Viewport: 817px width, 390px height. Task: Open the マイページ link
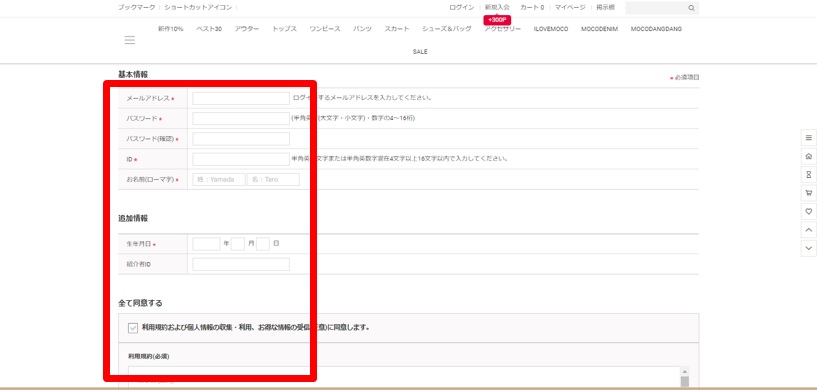[570, 7]
